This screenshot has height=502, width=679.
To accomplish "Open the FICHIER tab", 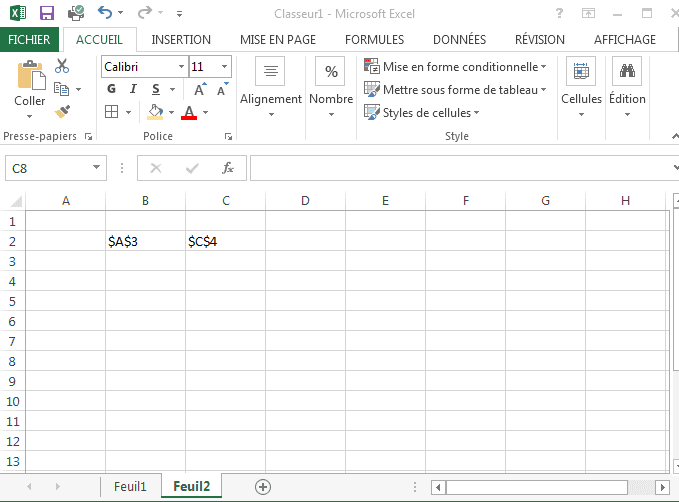I will [29, 39].
